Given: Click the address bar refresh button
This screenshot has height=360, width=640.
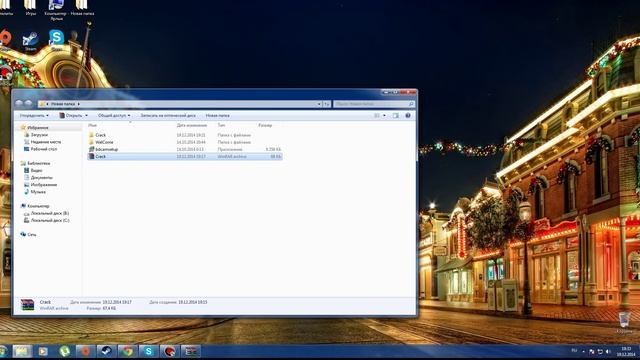Looking at the screenshot, I should click(327, 104).
